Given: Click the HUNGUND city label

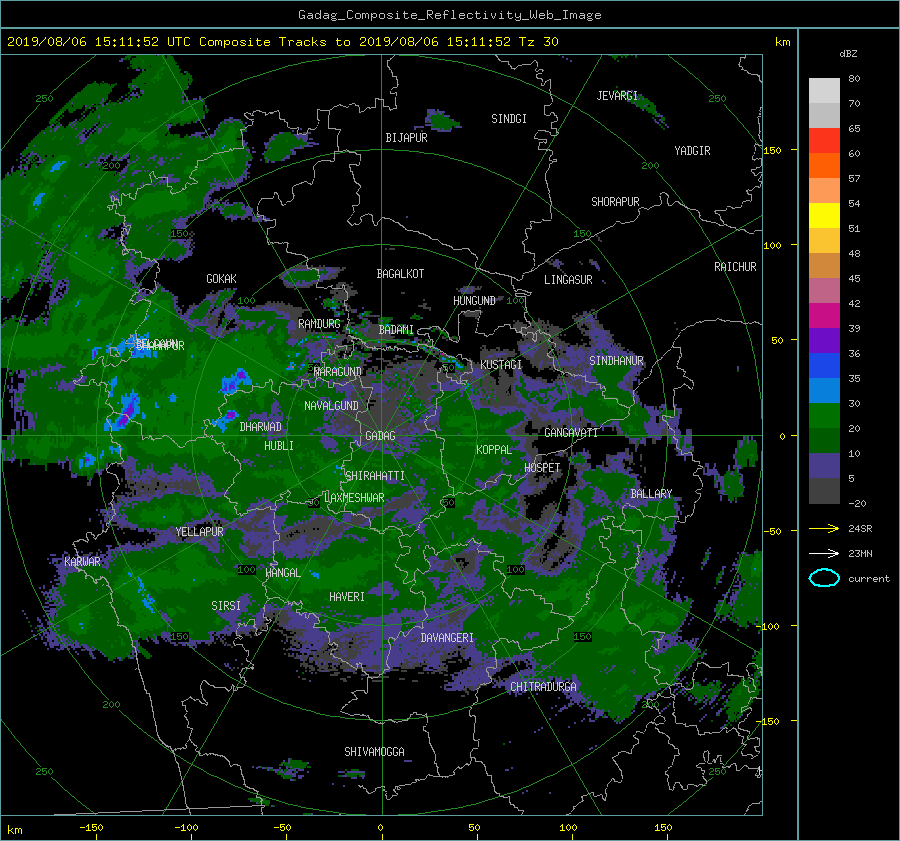Looking at the screenshot, I should 474,301.
